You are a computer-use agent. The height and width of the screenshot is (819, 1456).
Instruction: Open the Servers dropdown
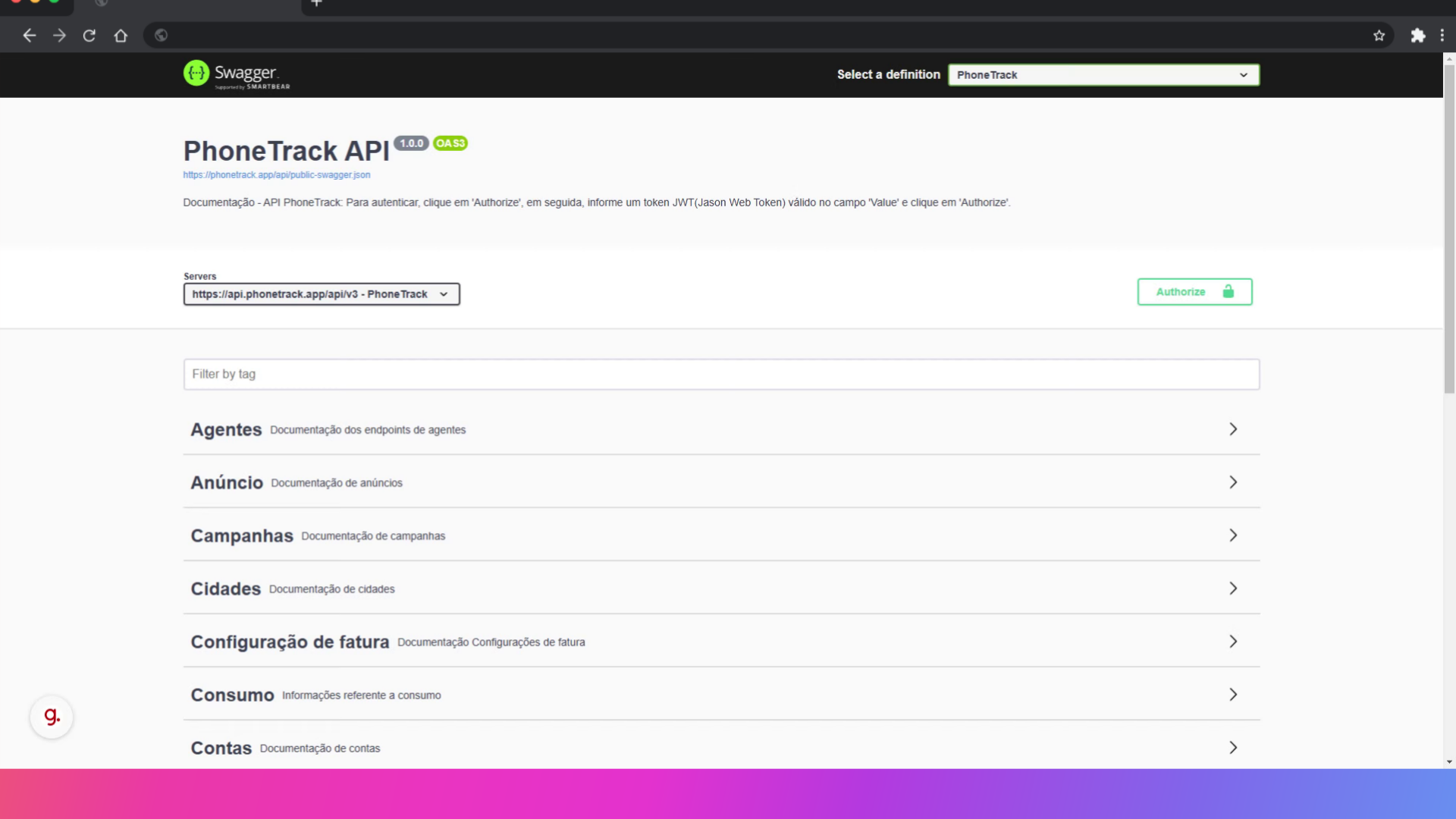322,294
